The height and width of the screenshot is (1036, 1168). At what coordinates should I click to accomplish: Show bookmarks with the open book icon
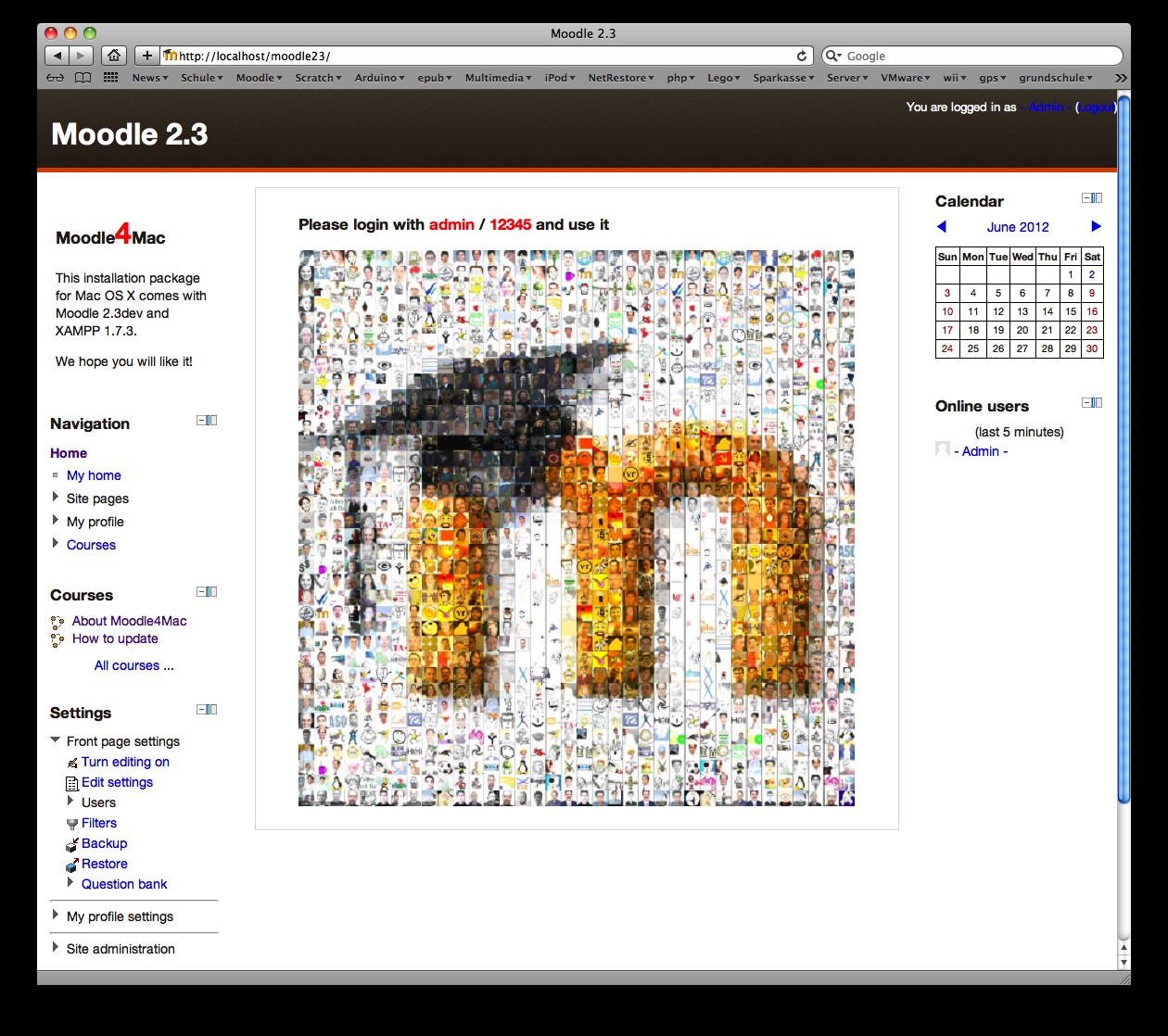pos(83,78)
